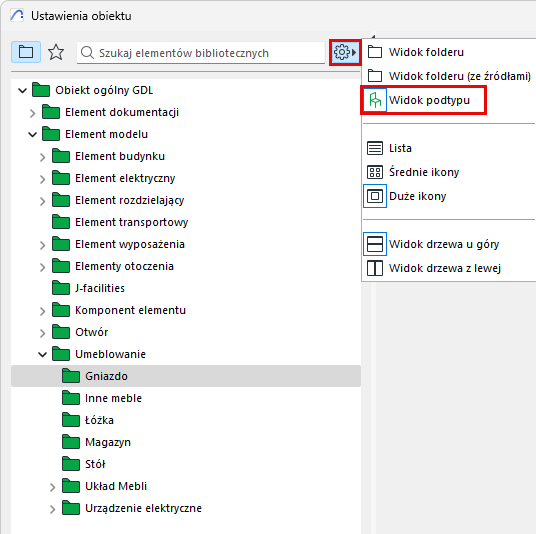Select Łóżka tree item
536x534 pixels.
point(99,420)
